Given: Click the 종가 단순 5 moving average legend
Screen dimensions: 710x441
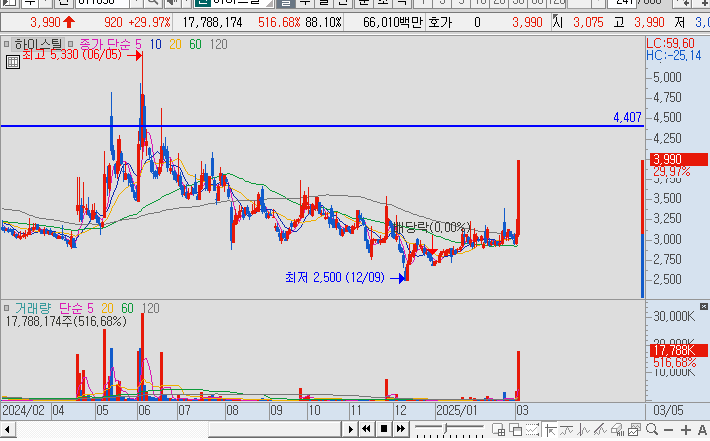Looking at the screenshot, I should [110, 44].
